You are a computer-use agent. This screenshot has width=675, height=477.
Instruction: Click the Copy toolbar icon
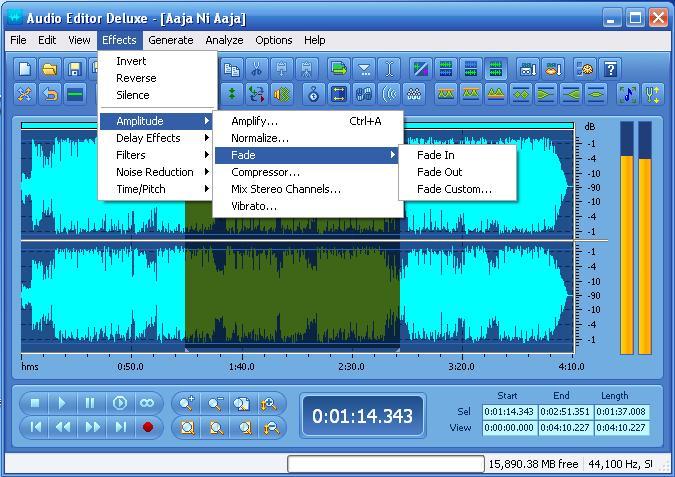click(232, 69)
